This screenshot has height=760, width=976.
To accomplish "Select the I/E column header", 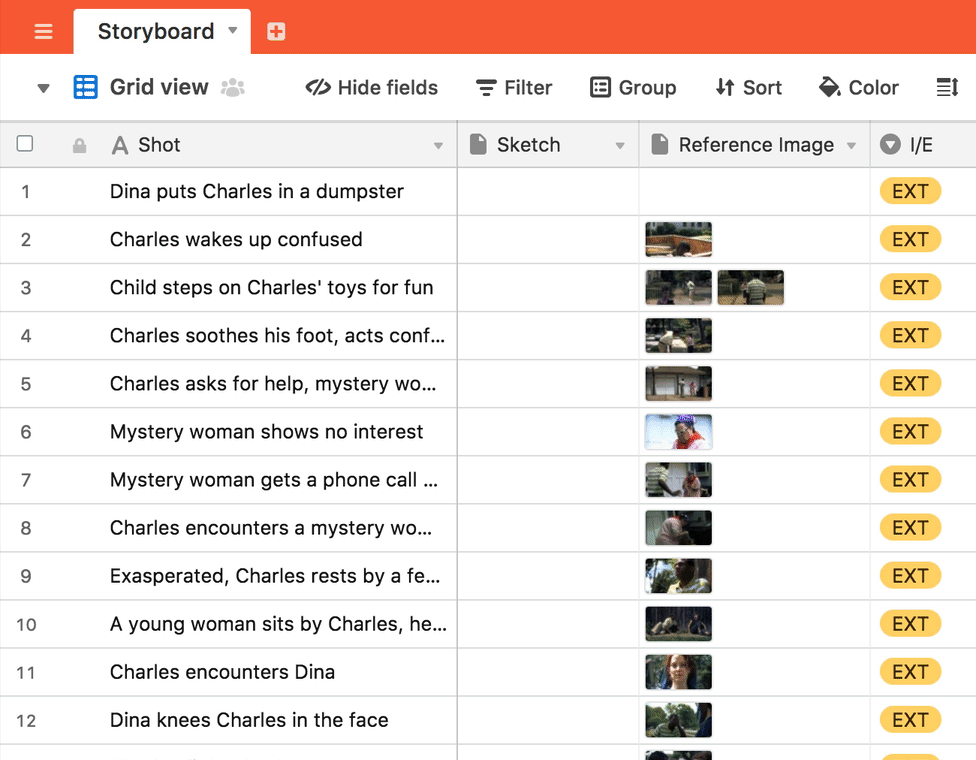I will coord(923,145).
